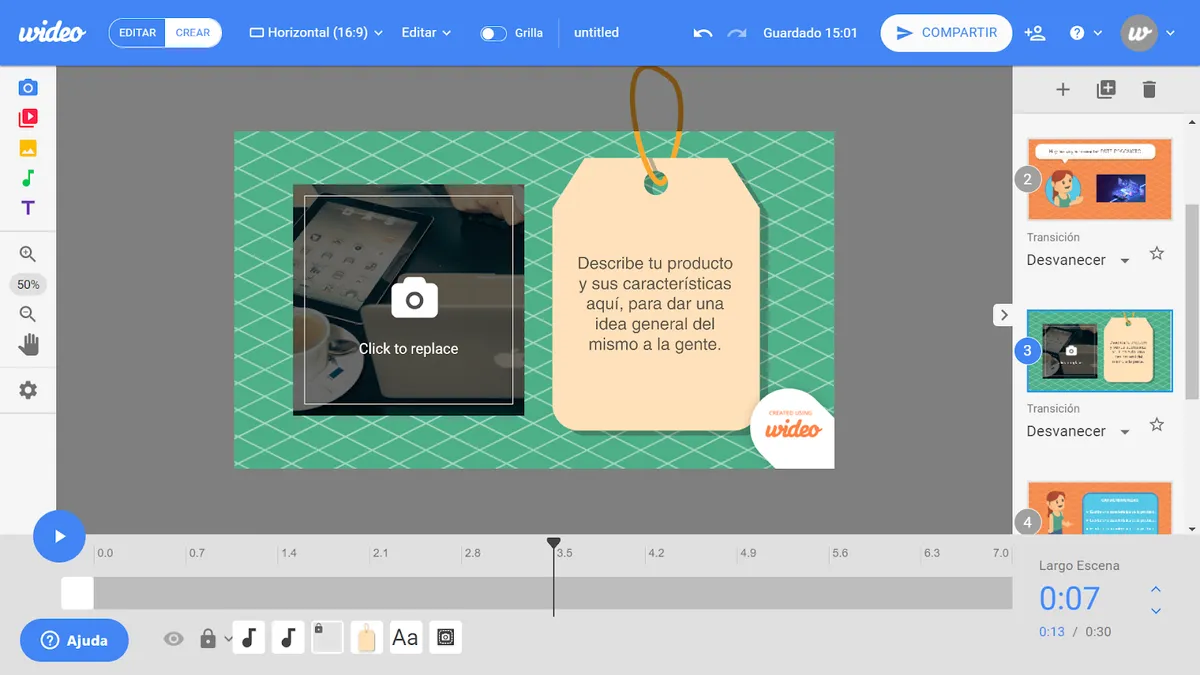This screenshot has height=675, width=1200.
Task: Toggle the lock icon in timeline bar
Action: (x=208, y=638)
